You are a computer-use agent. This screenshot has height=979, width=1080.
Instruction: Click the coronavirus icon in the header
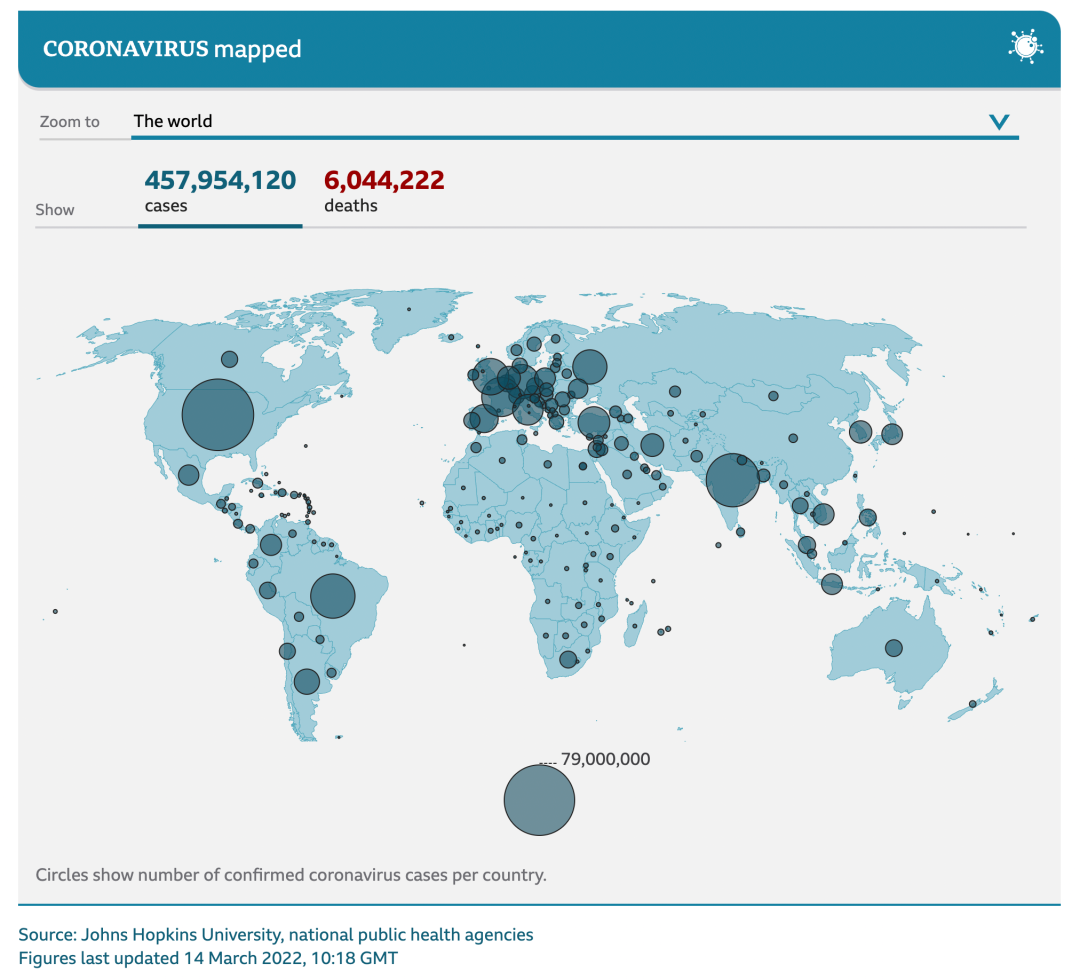(x=1026, y=47)
